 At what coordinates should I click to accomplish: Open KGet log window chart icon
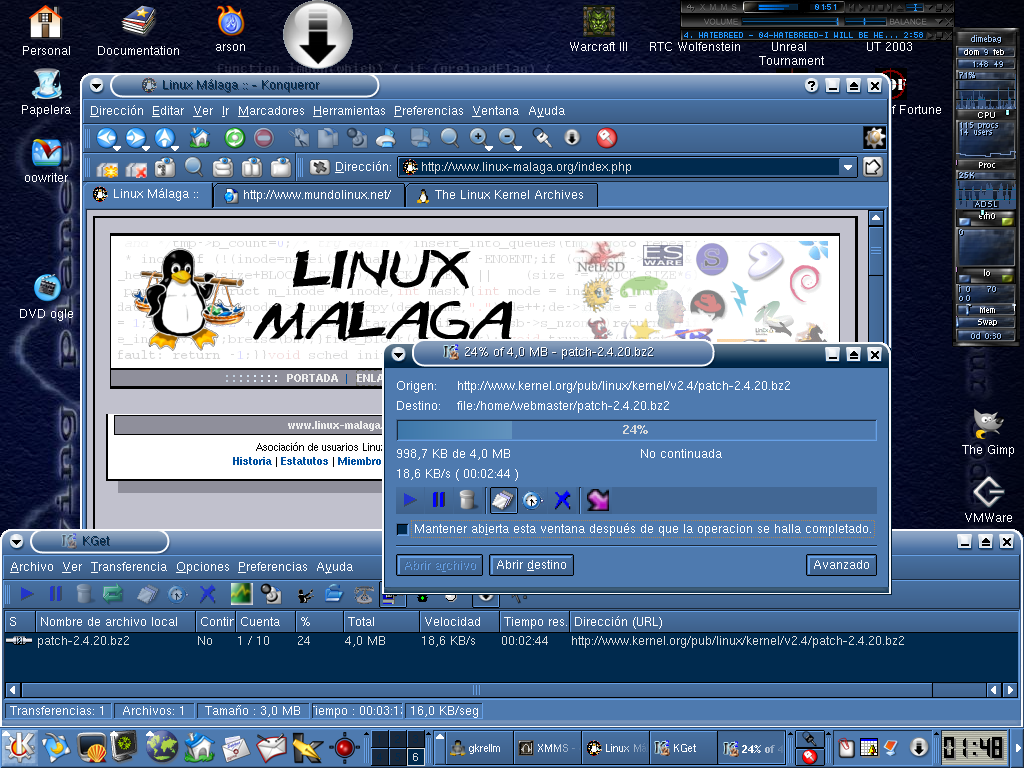[x=241, y=594]
